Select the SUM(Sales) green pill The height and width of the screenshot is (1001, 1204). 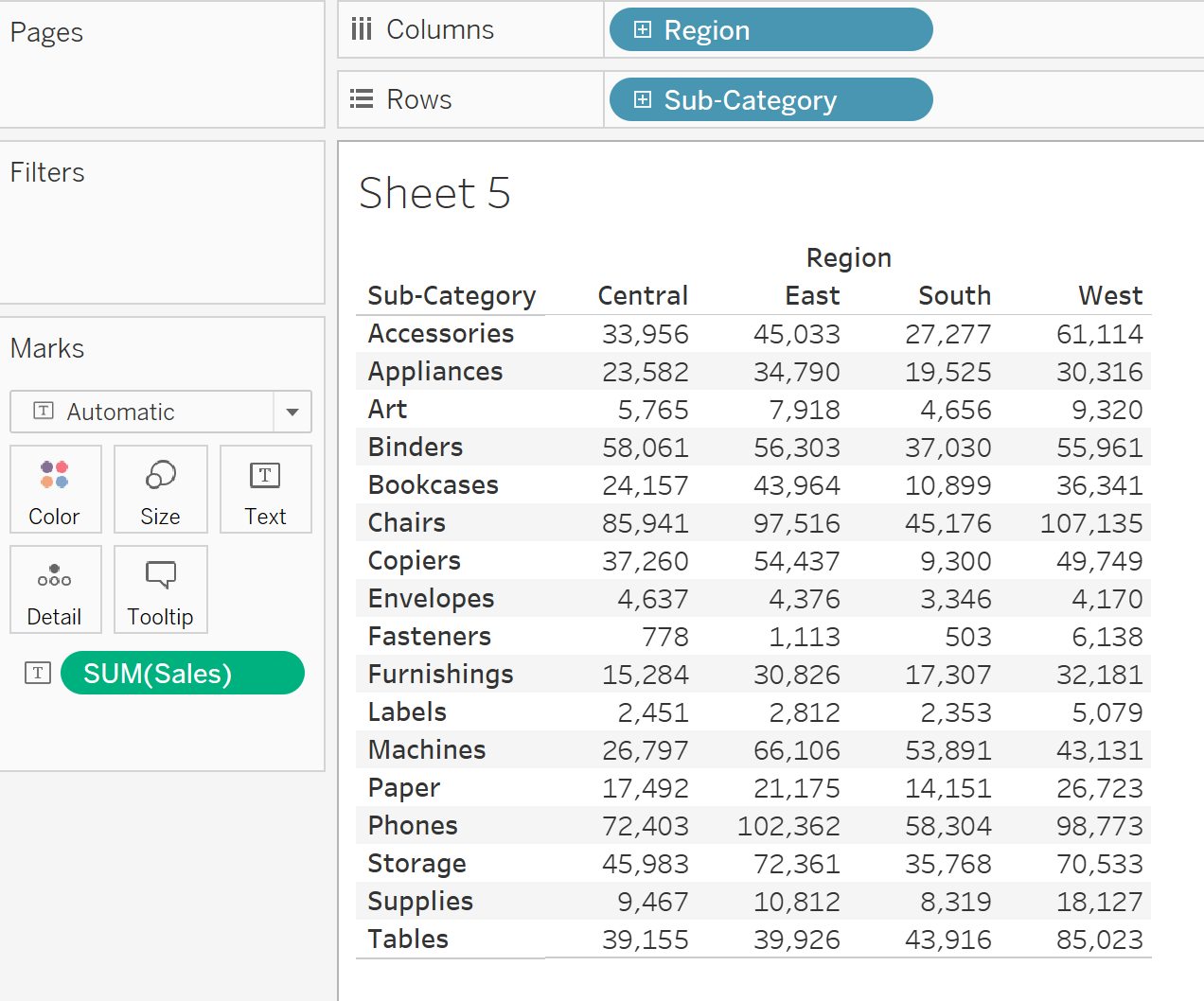point(183,673)
